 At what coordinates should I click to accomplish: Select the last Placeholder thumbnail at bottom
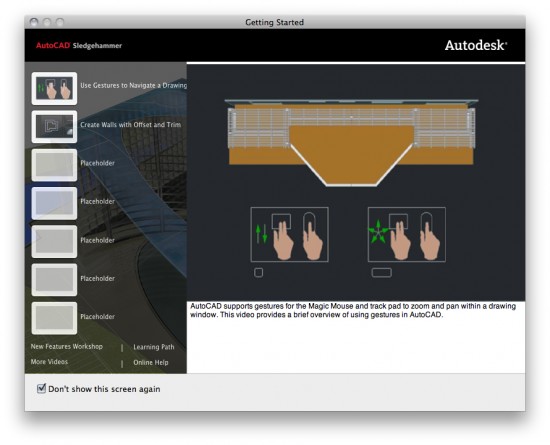pyautogui.click(x=54, y=318)
